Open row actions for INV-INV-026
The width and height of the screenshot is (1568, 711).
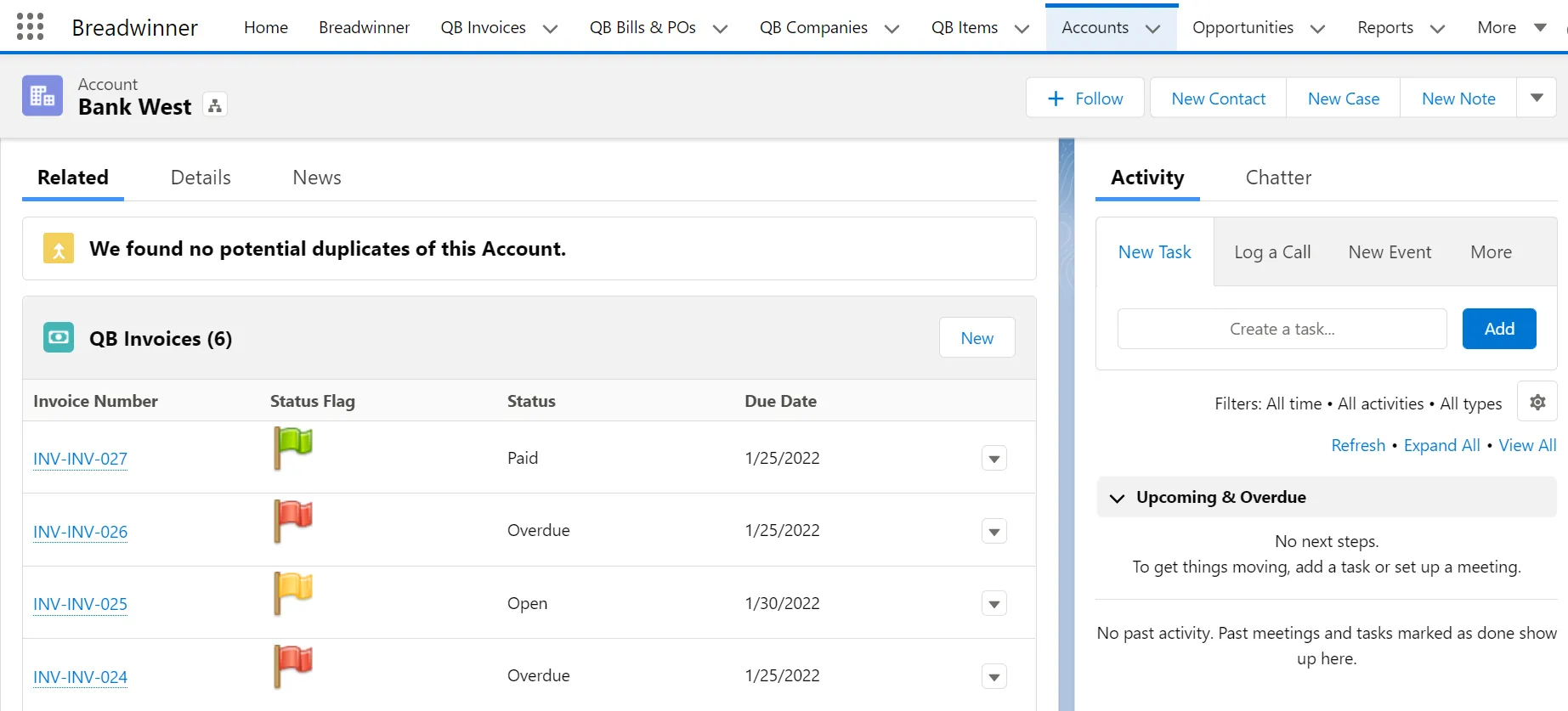coord(994,532)
